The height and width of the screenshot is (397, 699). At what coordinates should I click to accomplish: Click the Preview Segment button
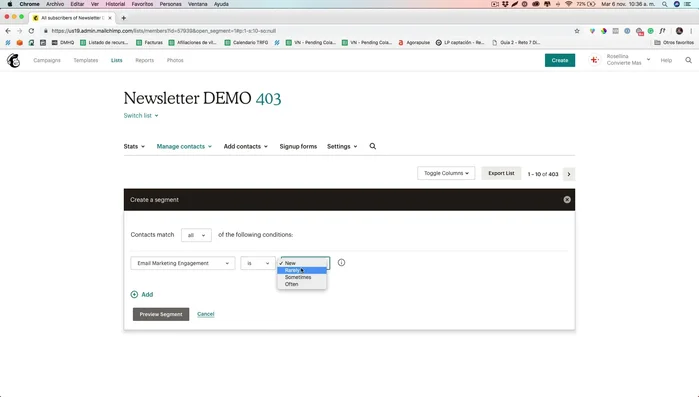click(161, 314)
